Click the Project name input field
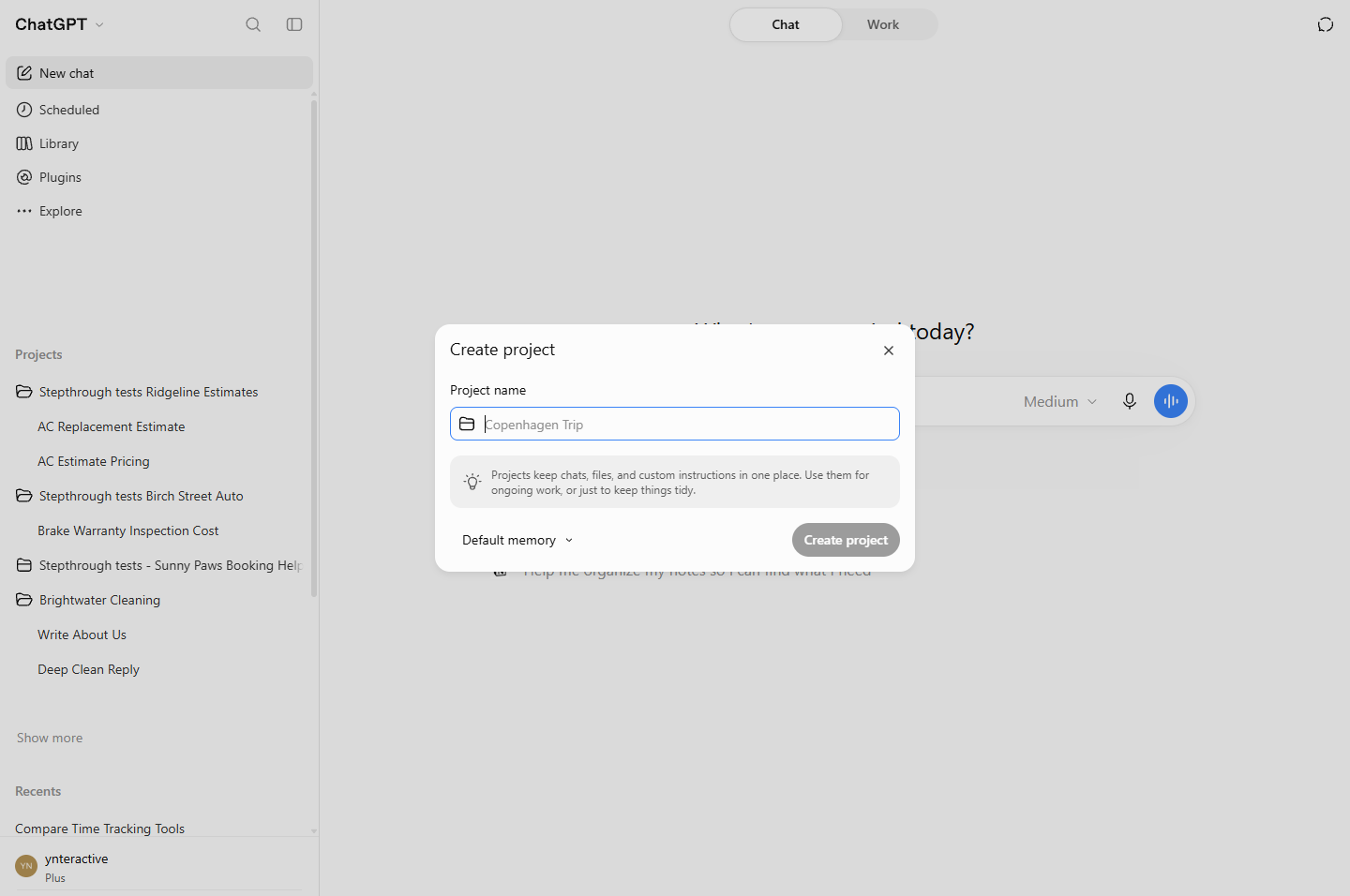The width and height of the screenshot is (1350, 896). click(675, 424)
